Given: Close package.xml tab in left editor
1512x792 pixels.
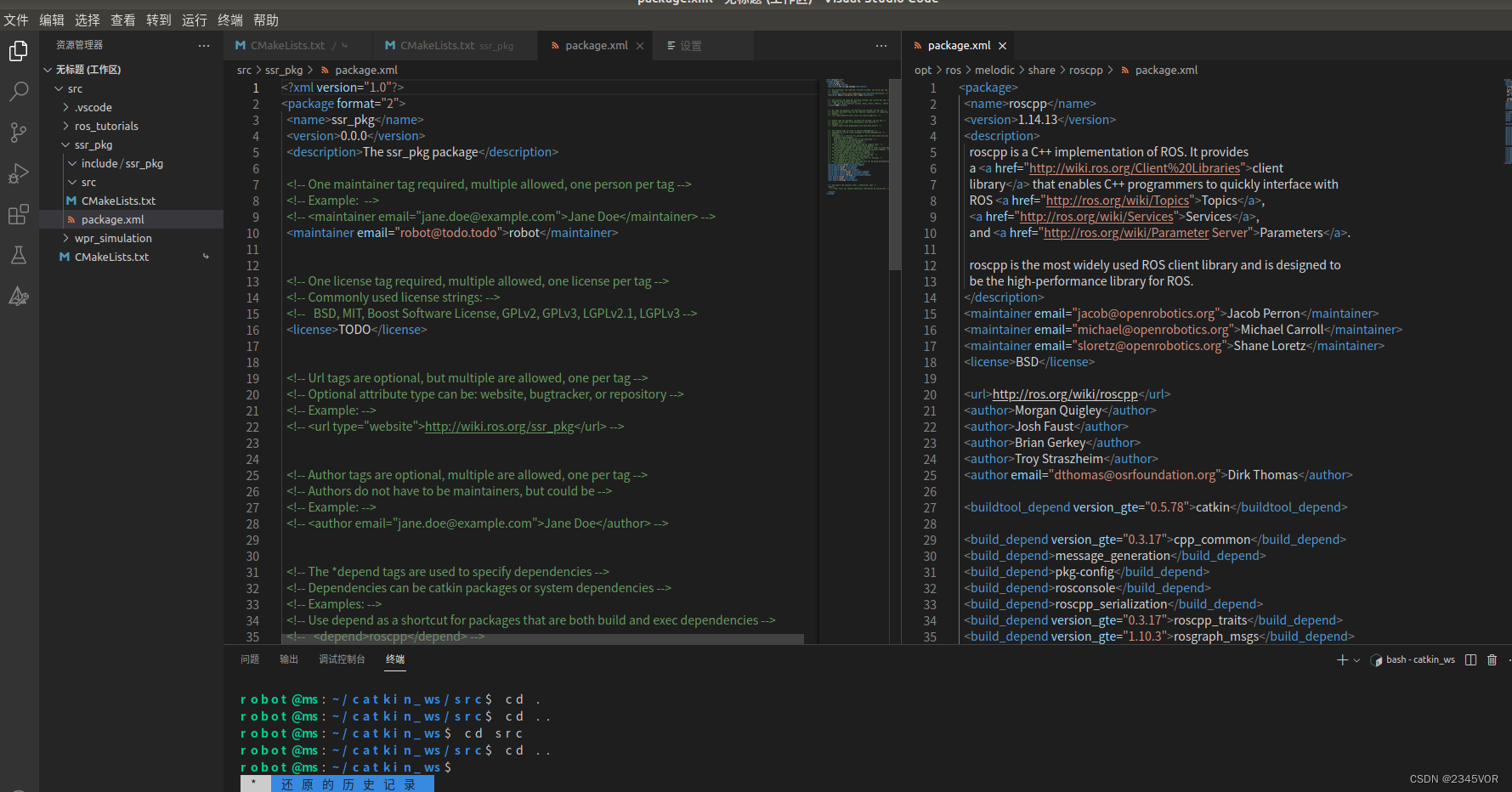Looking at the screenshot, I should coord(640,46).
